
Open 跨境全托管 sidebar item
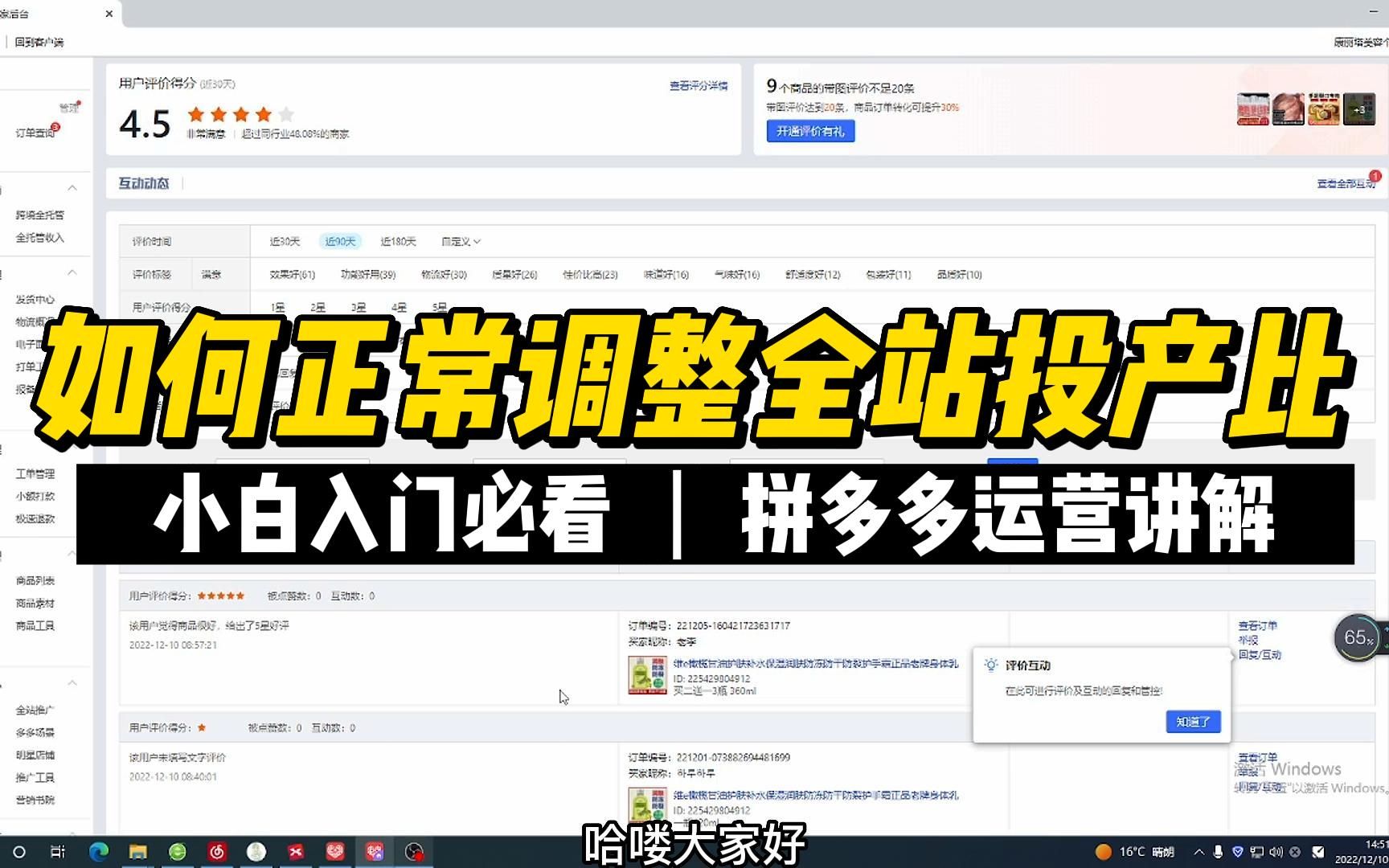40,215
